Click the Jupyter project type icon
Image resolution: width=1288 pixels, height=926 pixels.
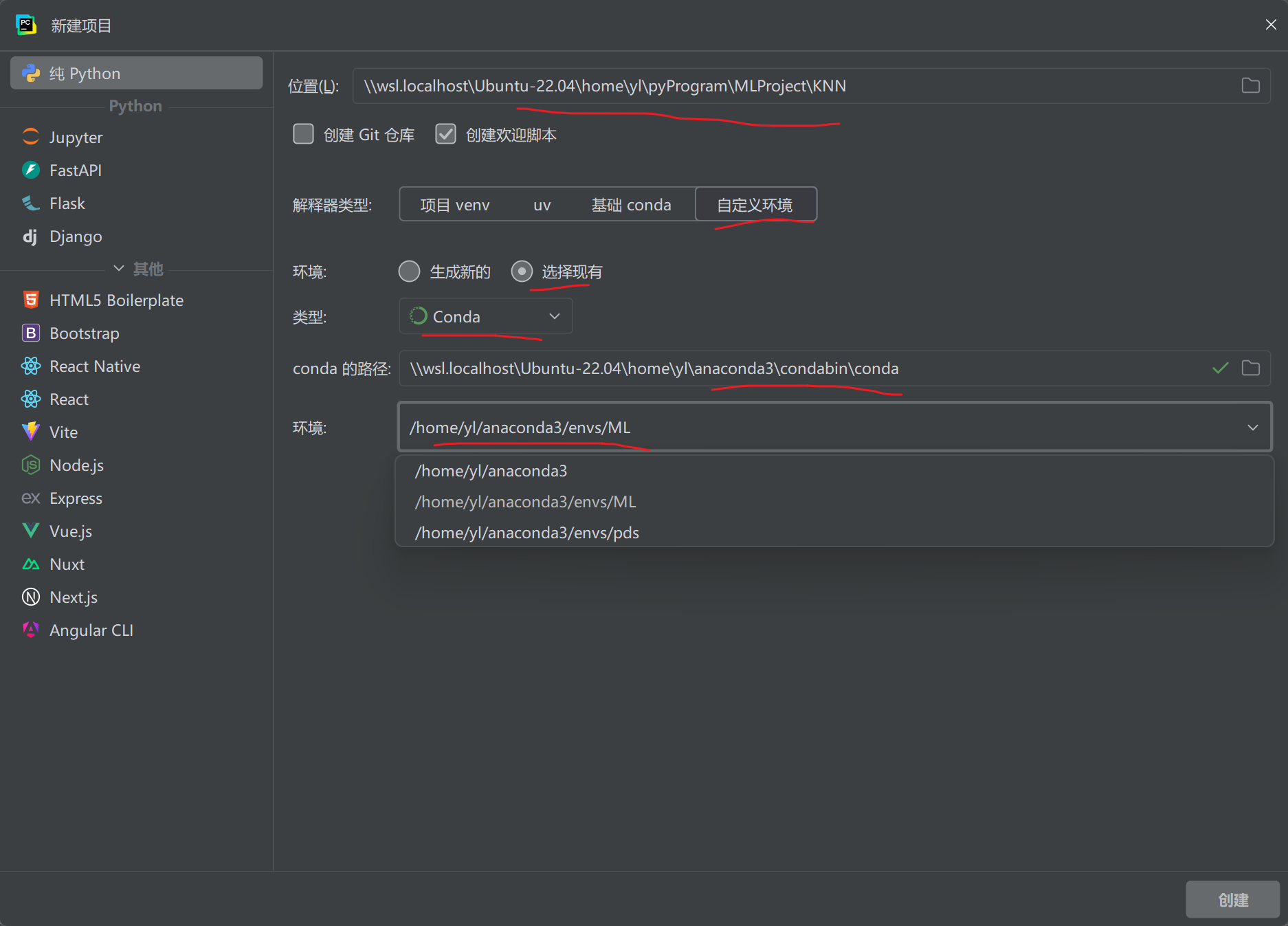31,137
